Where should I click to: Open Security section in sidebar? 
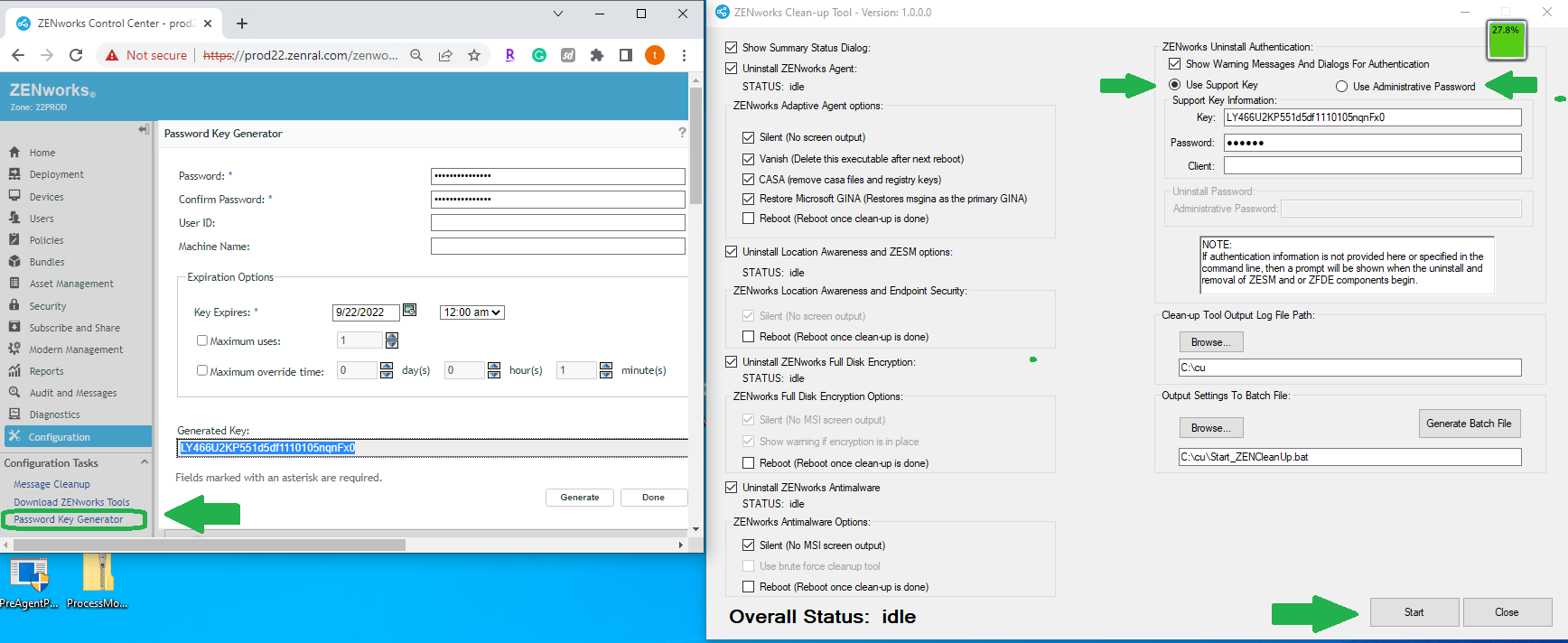coord(48,306)
